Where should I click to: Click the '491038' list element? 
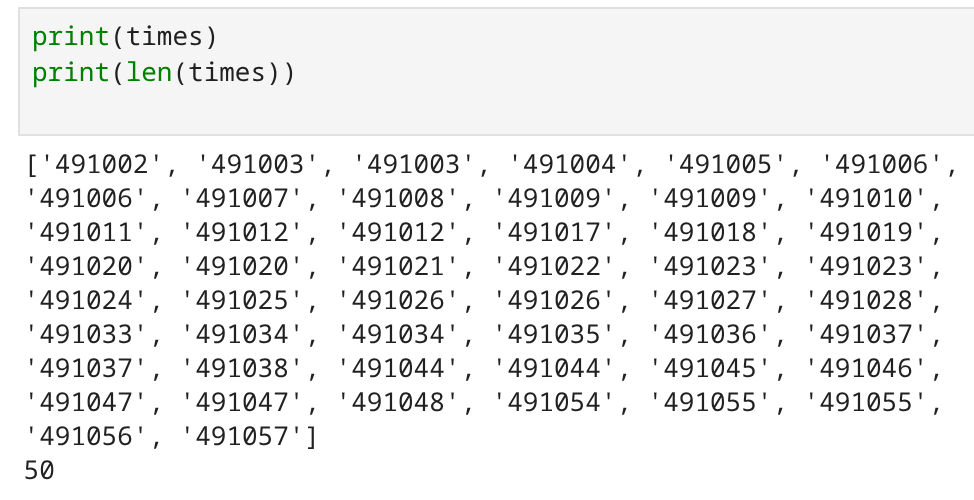coord(243,368)
